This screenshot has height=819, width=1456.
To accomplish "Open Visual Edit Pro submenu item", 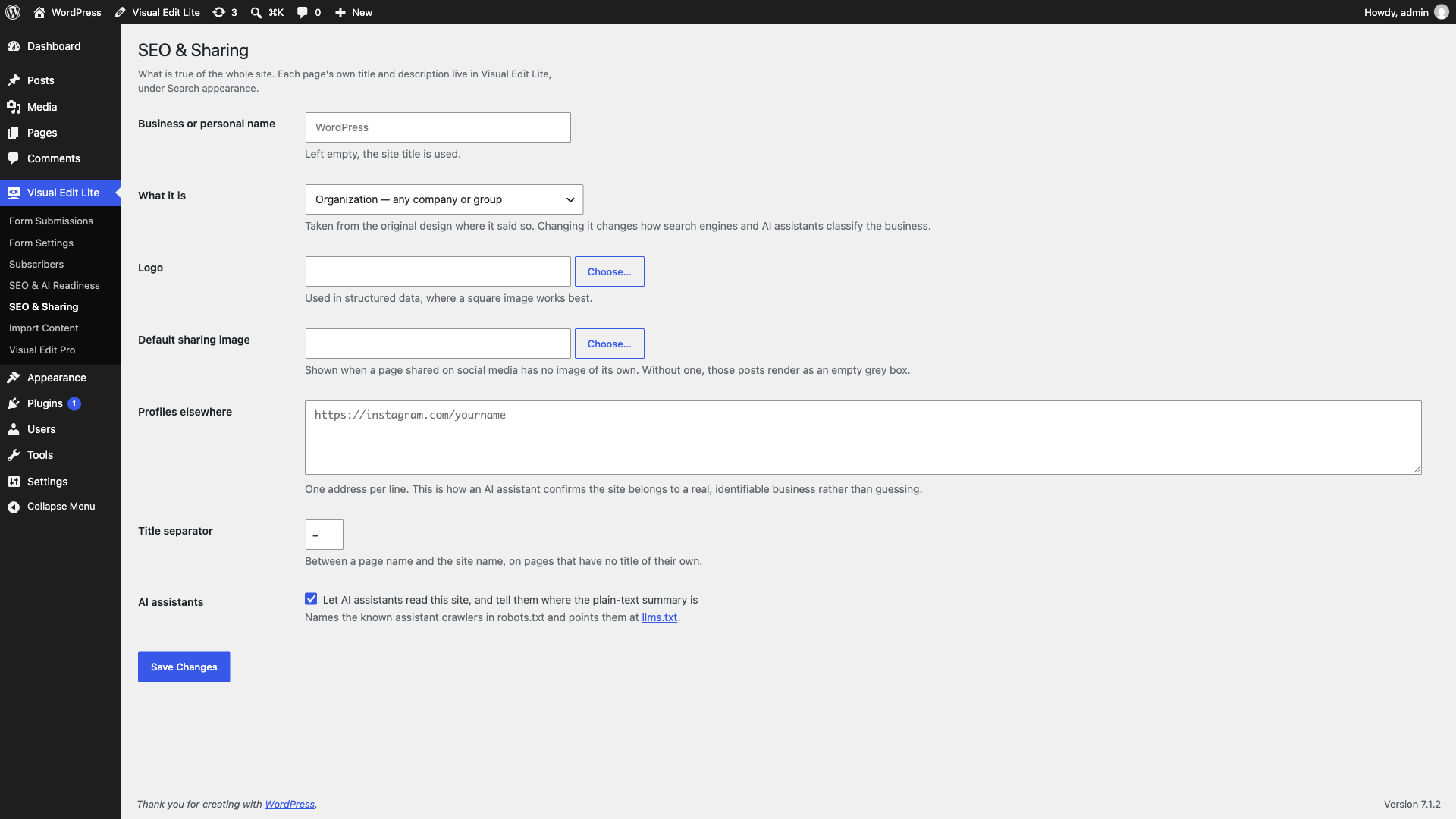I will 42,350.
